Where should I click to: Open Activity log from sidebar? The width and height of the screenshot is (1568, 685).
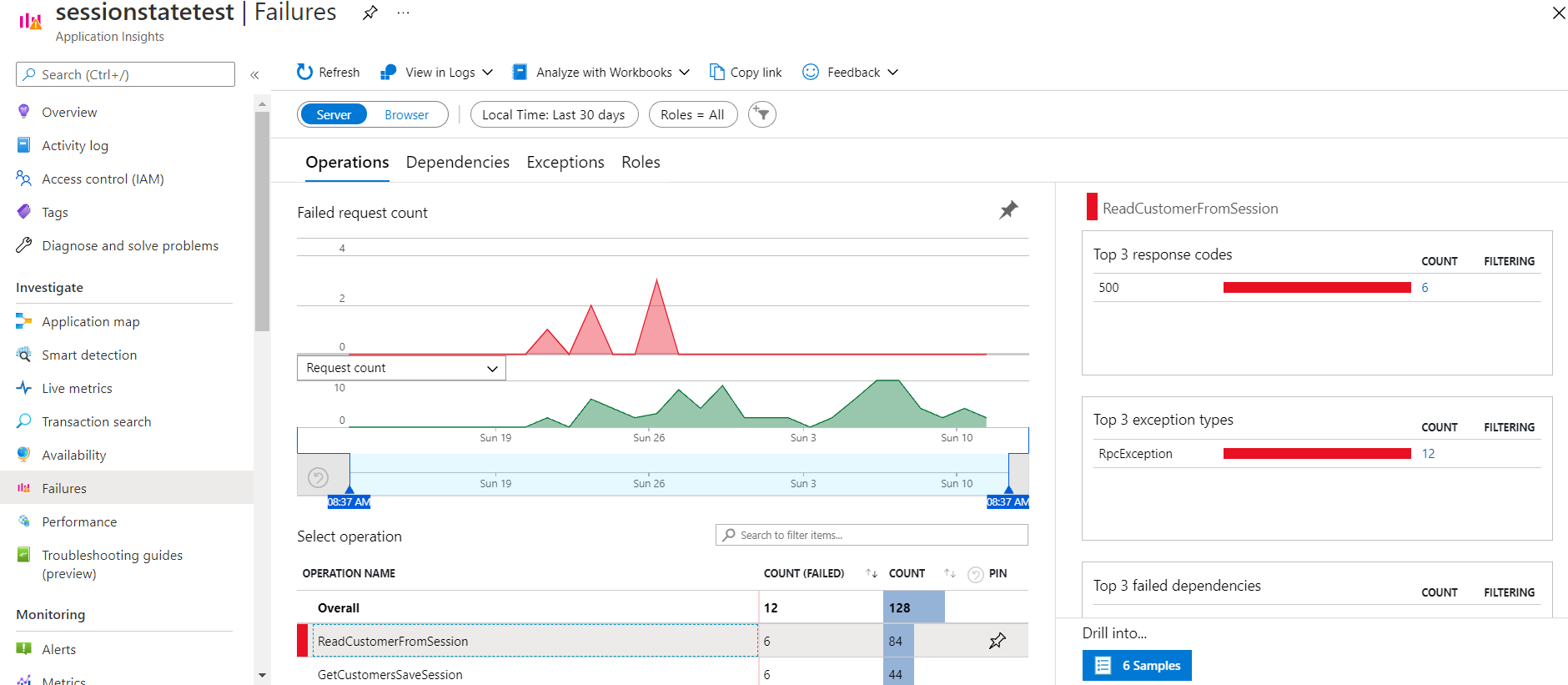pyautogui.click(x=75, y=145)
